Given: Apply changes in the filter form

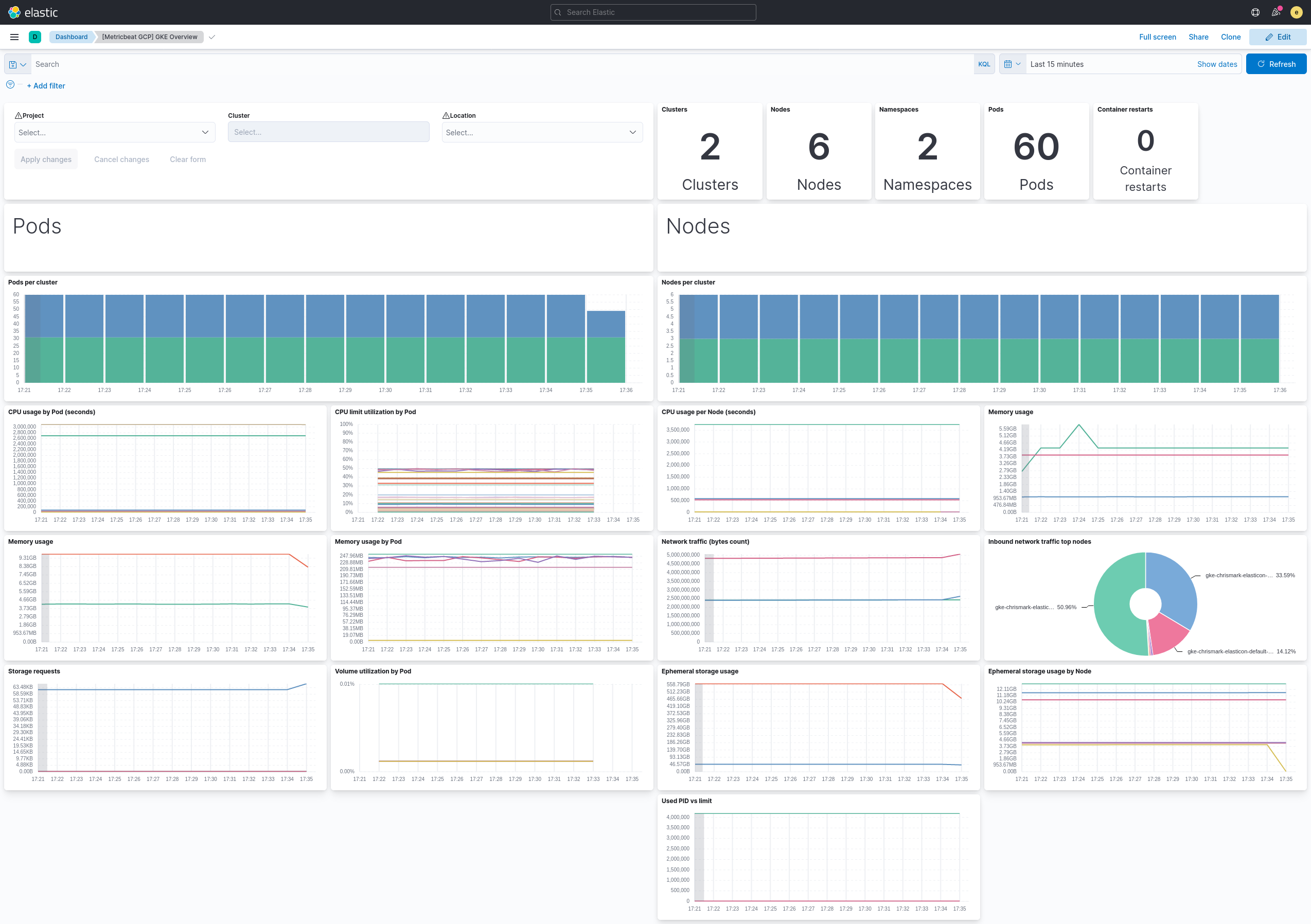Looking at the screenshot, I should pos(46,159).
